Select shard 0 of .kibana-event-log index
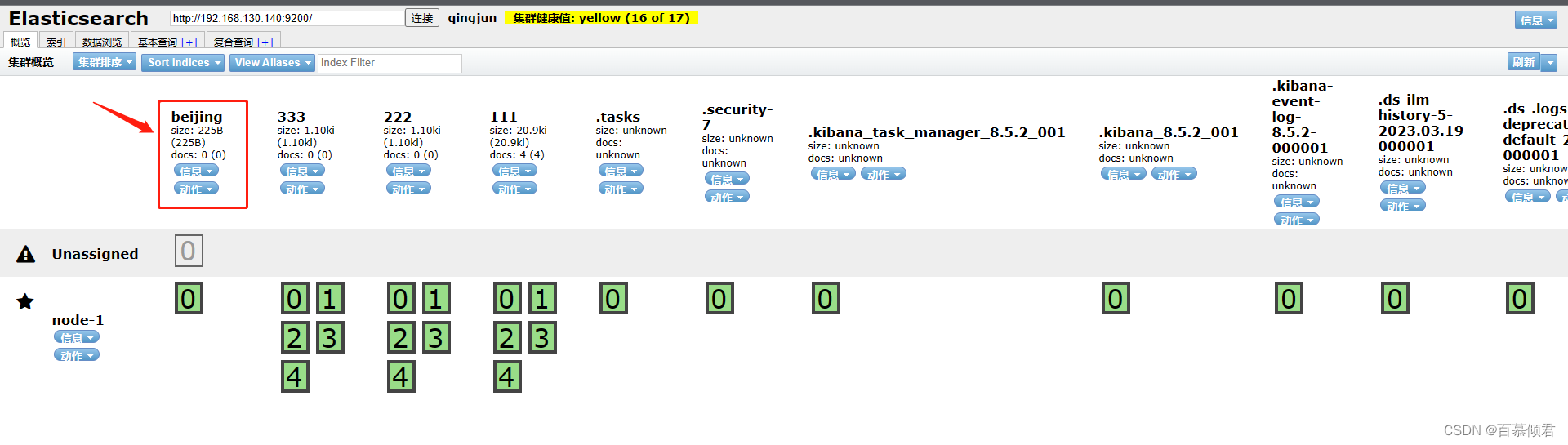Image resolution: width=1568 pixels, height=445 pixels. click(x=1290, y=299)
